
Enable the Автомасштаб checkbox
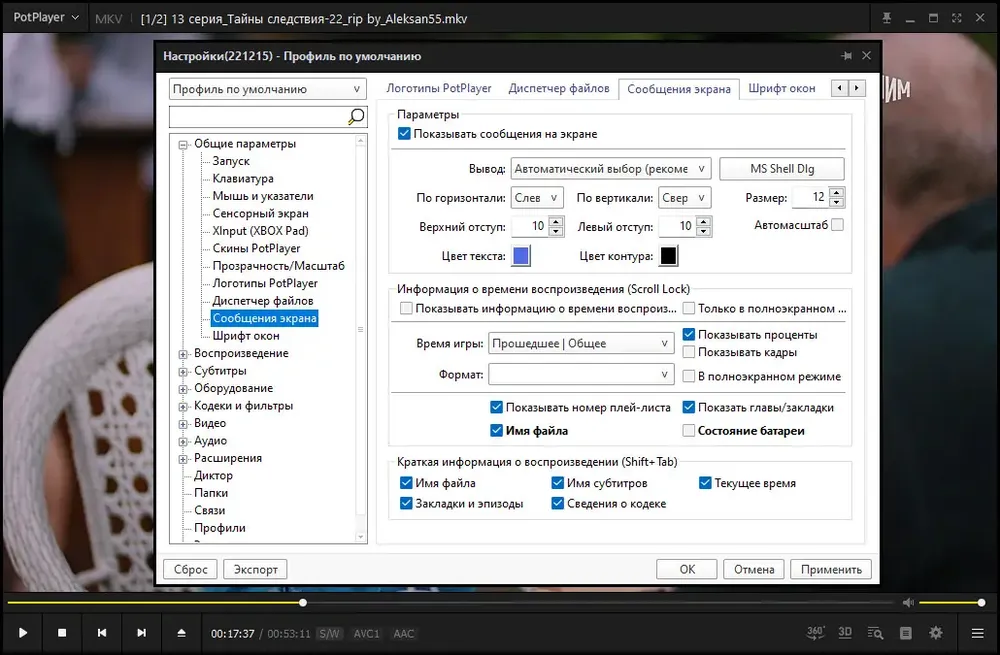click(837, 224)
